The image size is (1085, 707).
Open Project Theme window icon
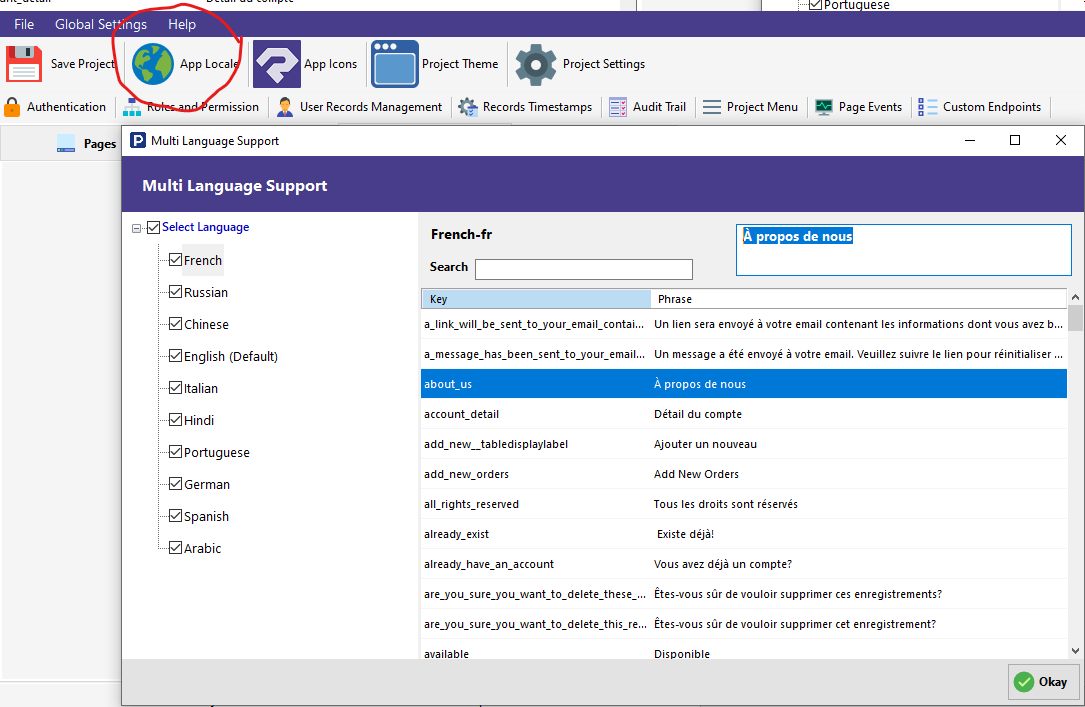pos(395,64)
